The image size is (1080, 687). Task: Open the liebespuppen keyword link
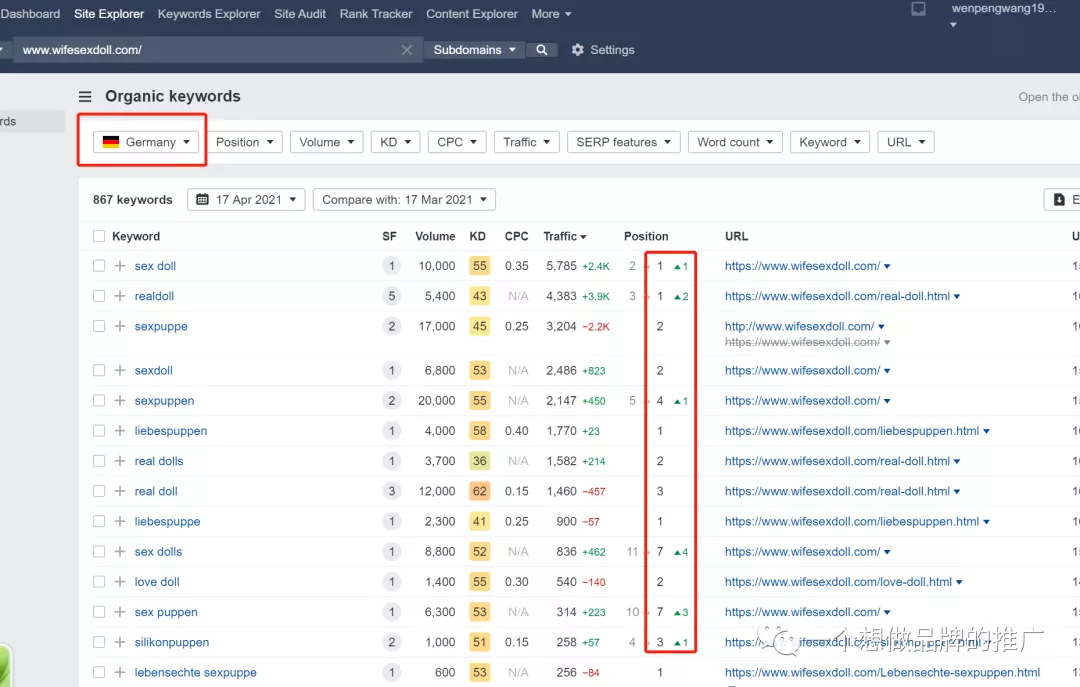click(171, 431)
